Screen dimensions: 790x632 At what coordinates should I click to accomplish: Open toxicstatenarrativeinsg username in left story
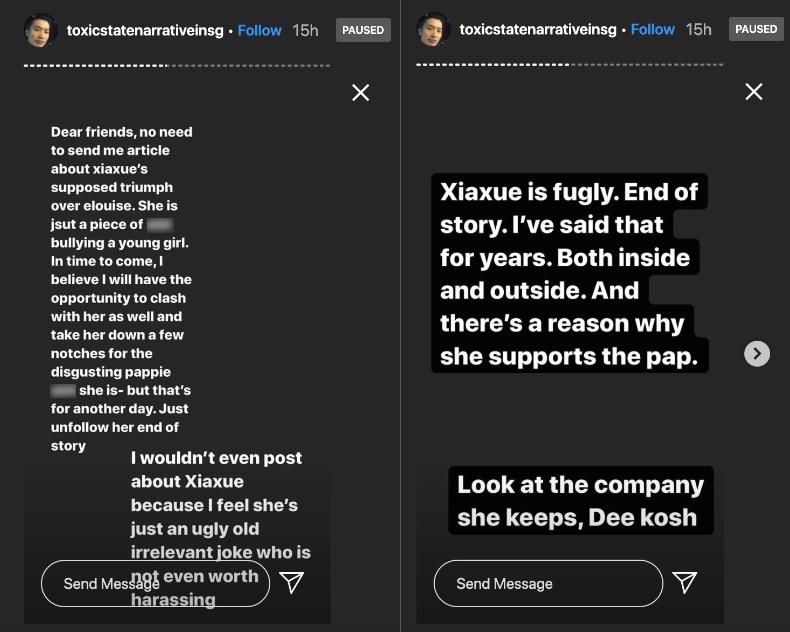coord(146,30)
